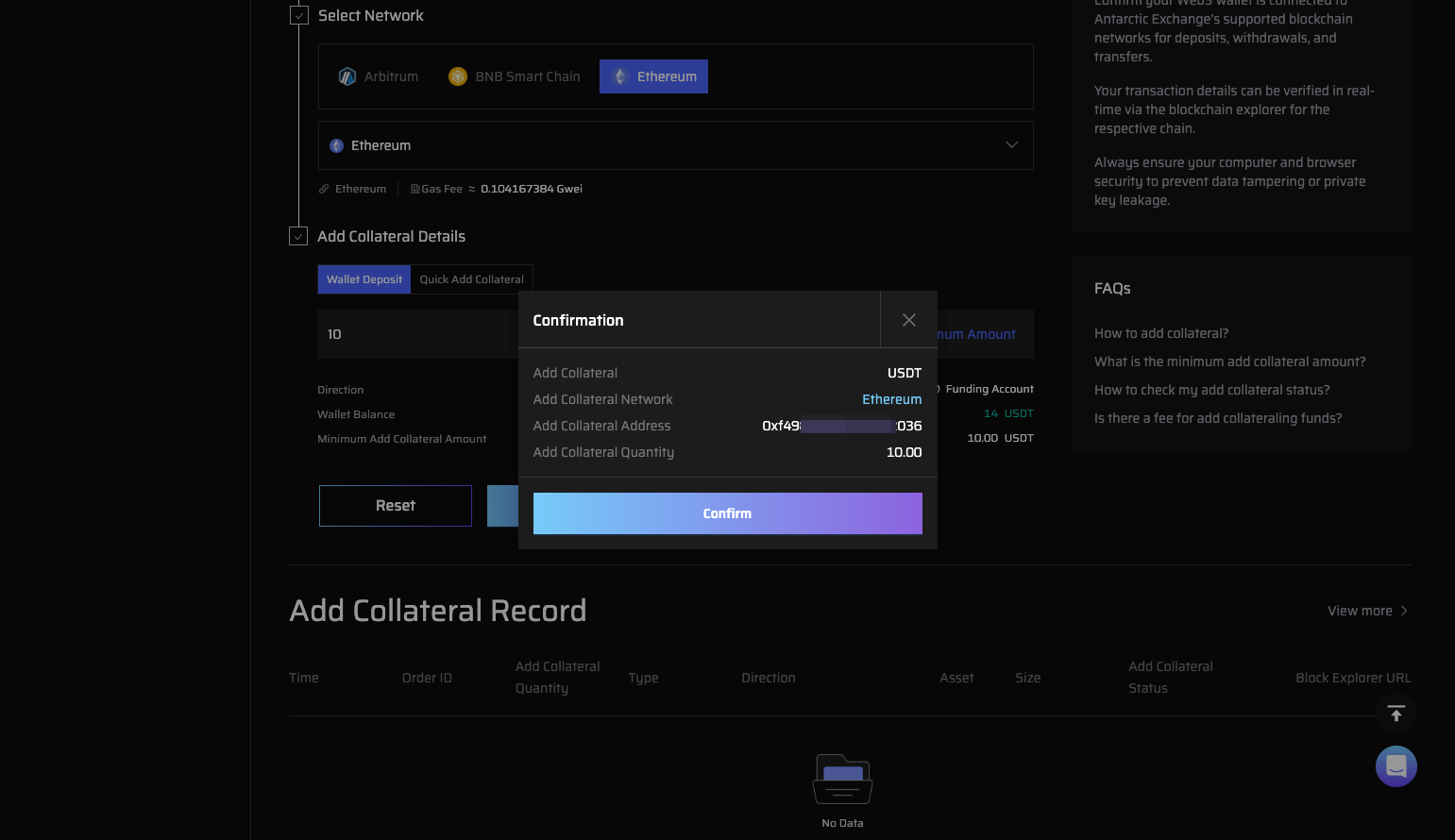Close the Confirmation dialog

908,320
